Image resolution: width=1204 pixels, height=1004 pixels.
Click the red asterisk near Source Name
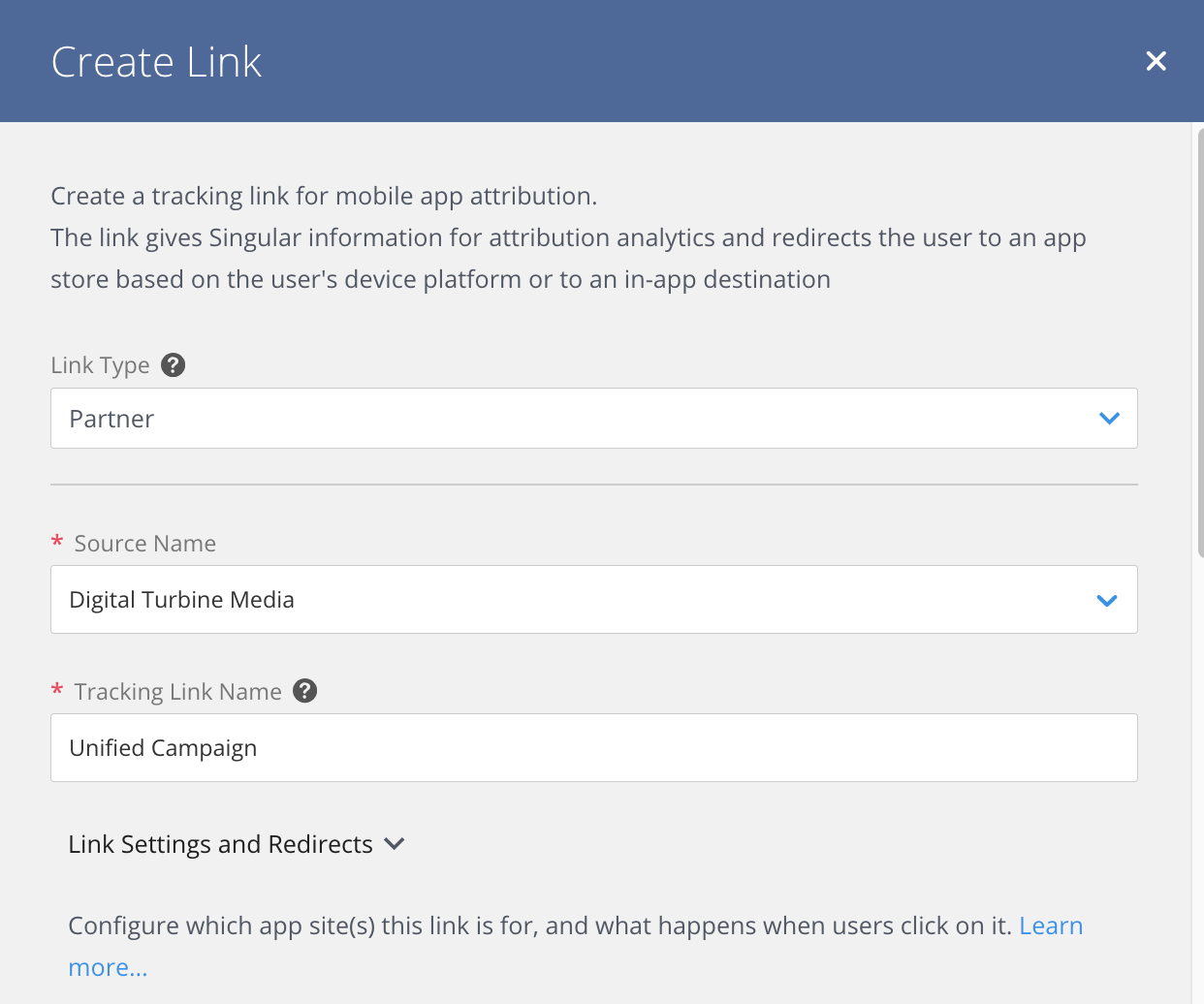pos(56,543)
